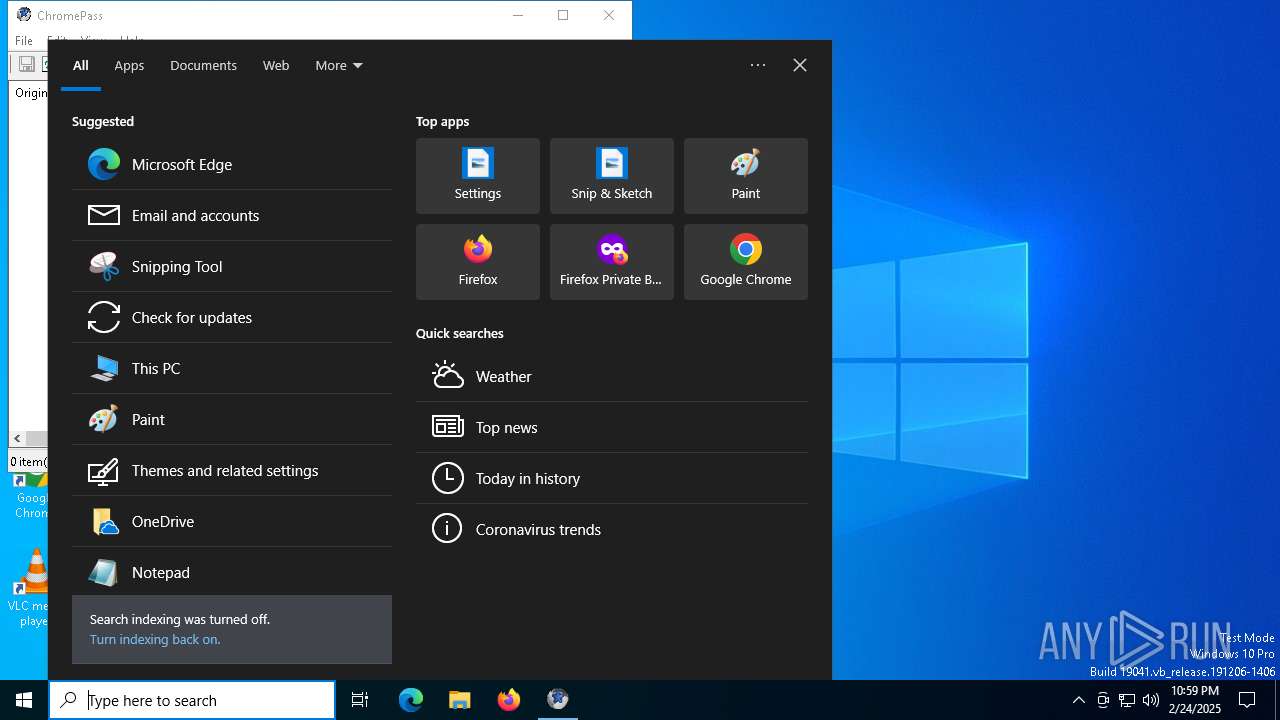This screenshot has width=1280, height=720.
Task: Open Edge from the taskbar
Action: (411, 700)
